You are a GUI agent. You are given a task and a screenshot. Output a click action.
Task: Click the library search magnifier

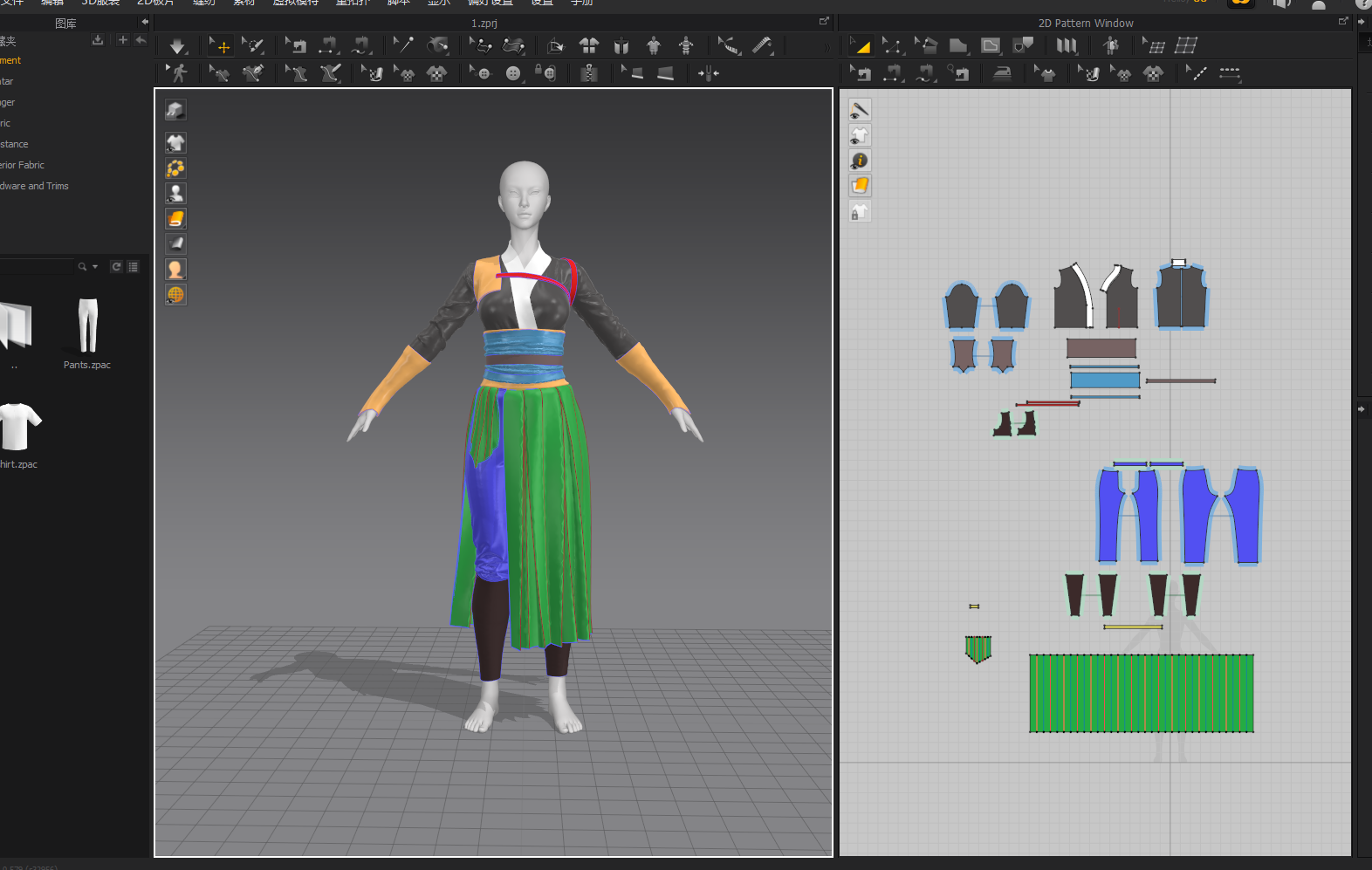click(x=82, y=267)
